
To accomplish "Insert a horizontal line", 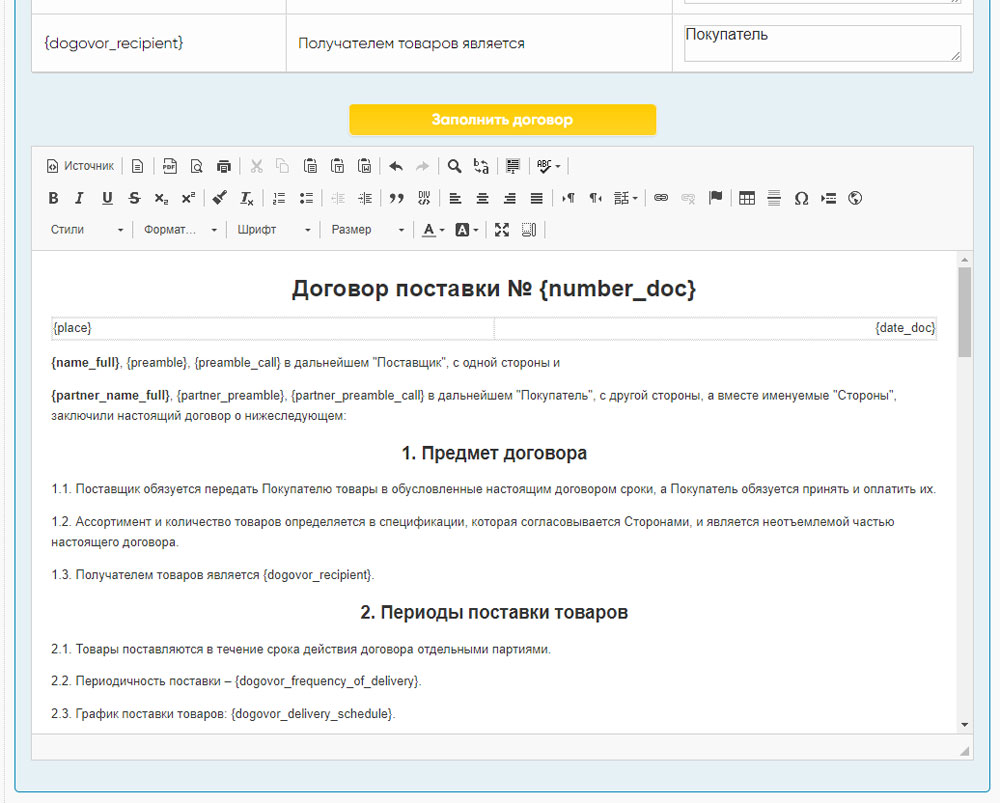I will click(774, 198).
